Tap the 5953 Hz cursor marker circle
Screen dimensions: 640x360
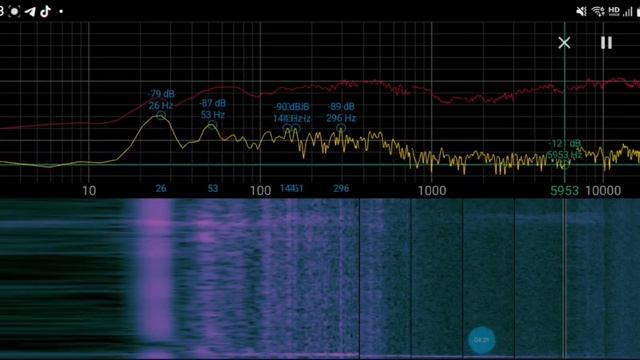pos(564,164)
